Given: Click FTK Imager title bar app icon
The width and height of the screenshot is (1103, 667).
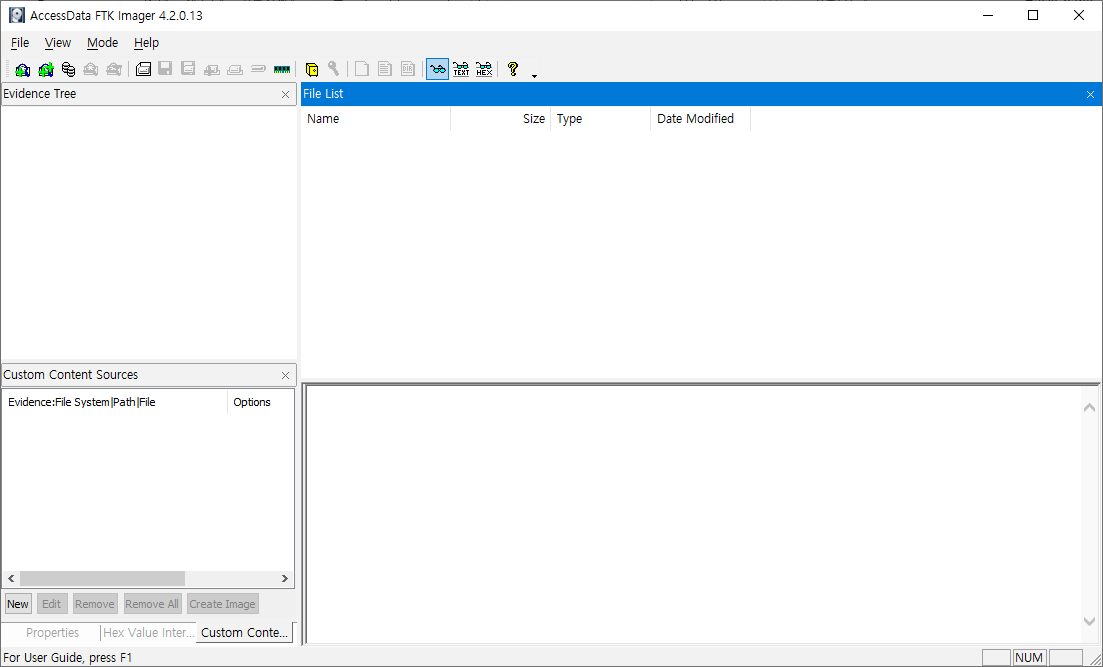Looking at the screenshot, I should pyautogui.click(x=16, y=15).
